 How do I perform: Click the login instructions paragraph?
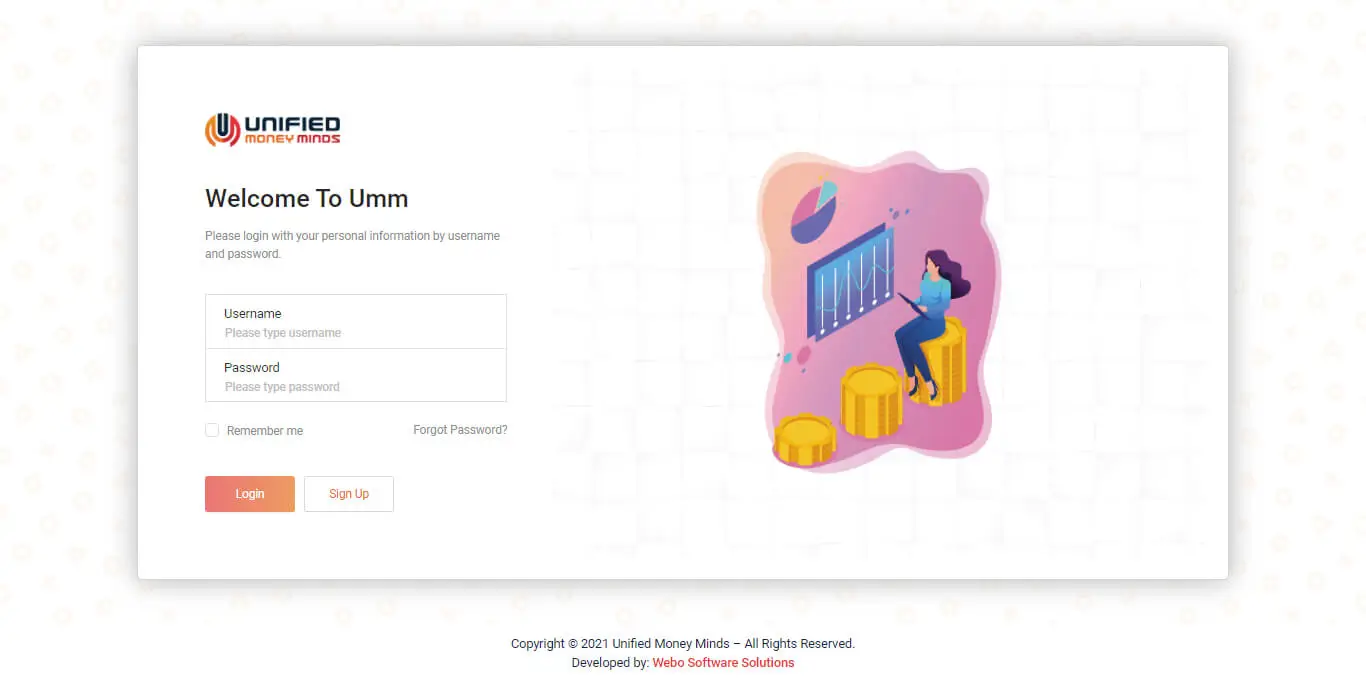[352, 245]
